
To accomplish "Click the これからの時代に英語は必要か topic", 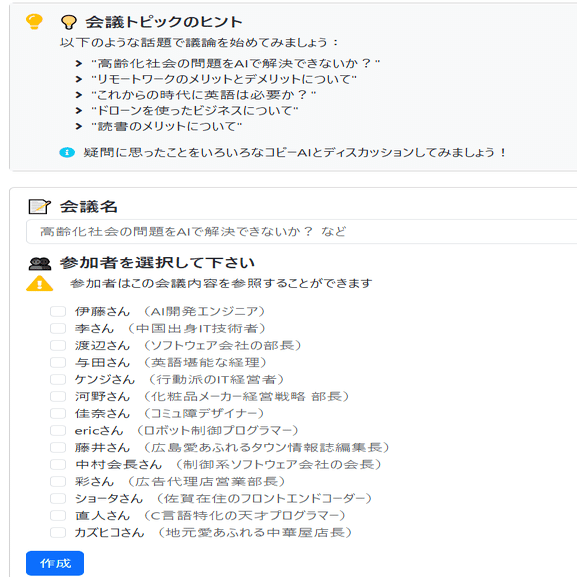I will coord(203,95).
